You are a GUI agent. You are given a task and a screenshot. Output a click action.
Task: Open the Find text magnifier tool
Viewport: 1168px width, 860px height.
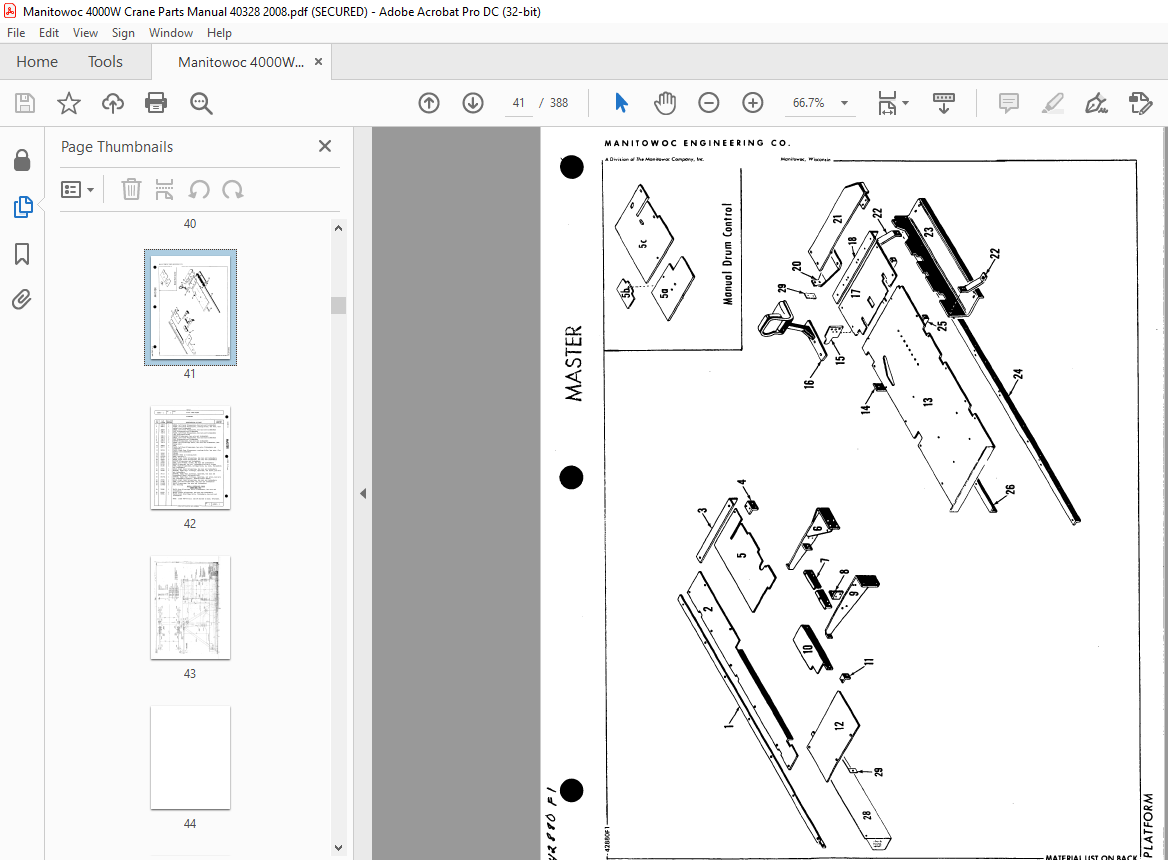pyautogui.click(x=201, y=103)
